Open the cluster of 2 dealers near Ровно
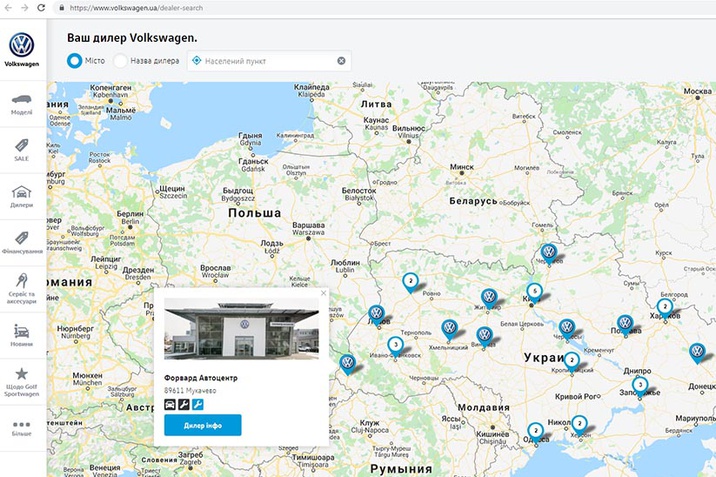This screenshot has height=477, width=716. 411,283
